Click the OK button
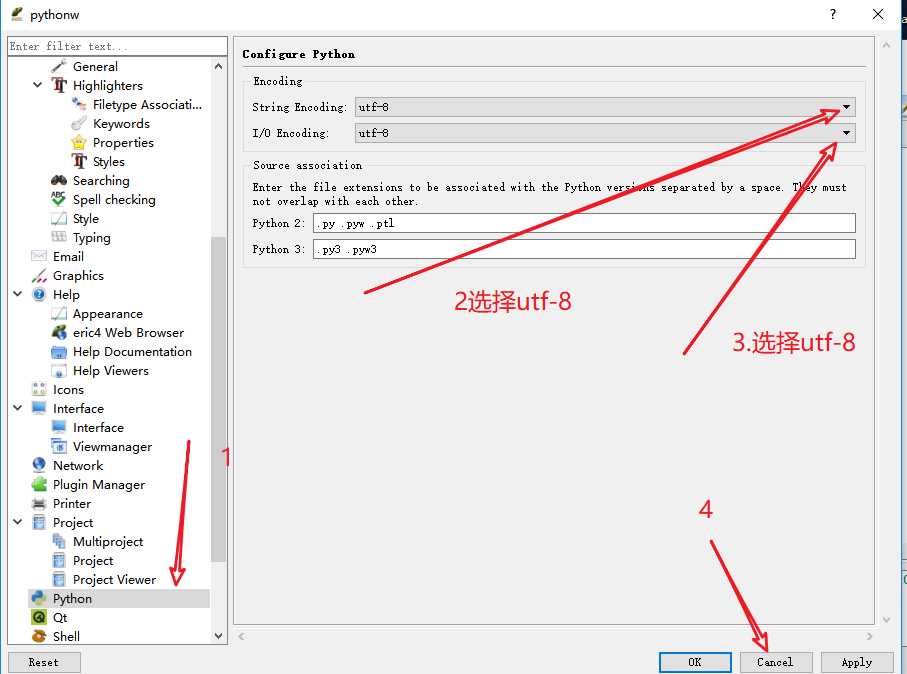The height and width of the screenshot is (674, 907). pyautogui.click(x=695, y=662)
